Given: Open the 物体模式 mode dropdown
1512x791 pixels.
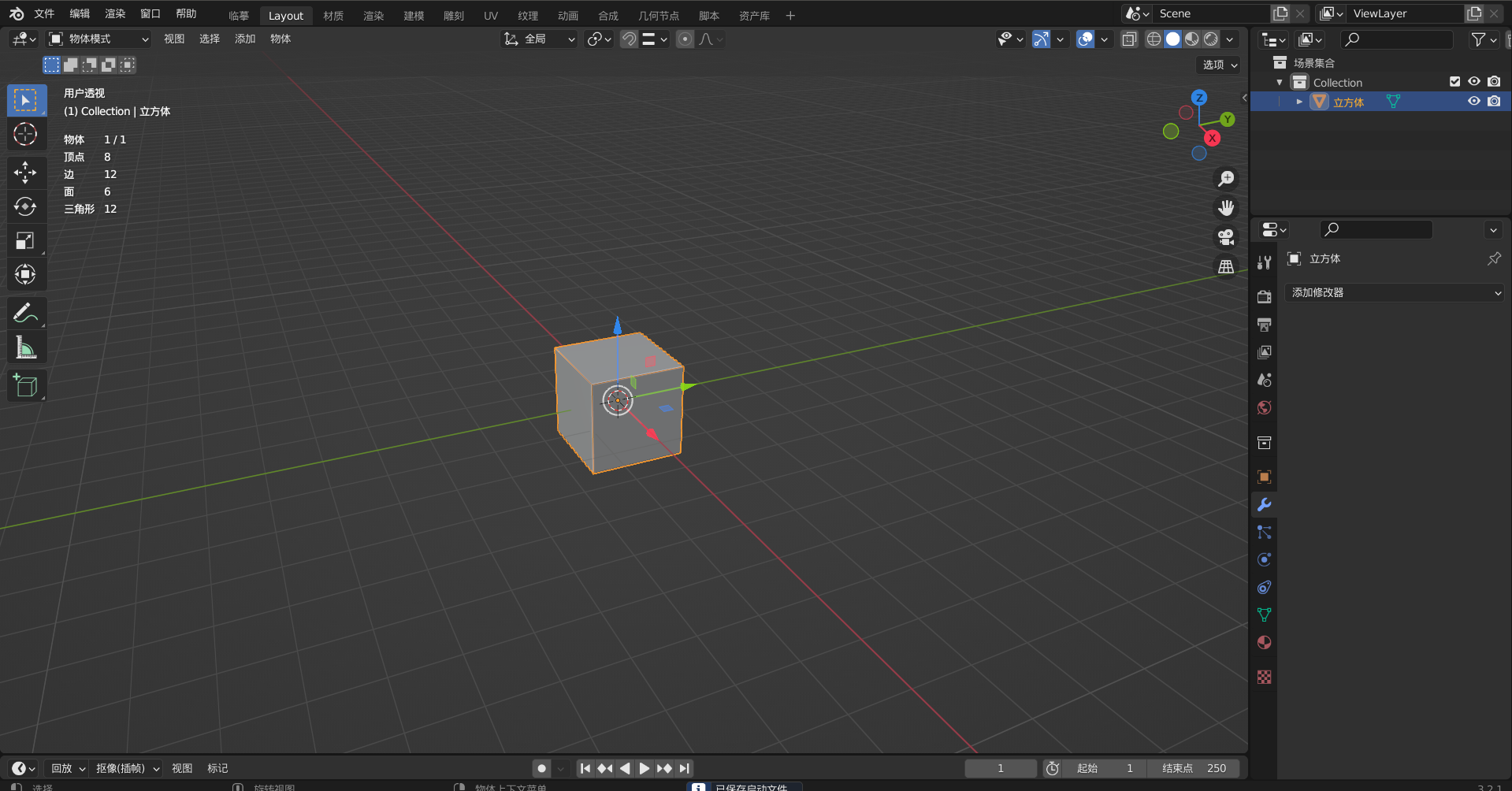Looking at the screenshot, I should click(x=98, y=39).
